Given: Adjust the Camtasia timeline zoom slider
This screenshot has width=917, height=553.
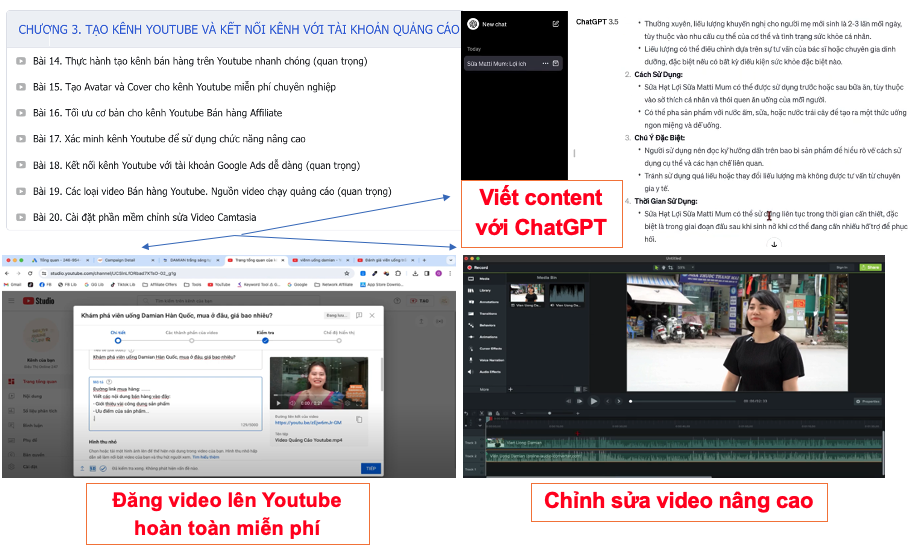Looking at the screenshot, I should click(x=549, y=413).
